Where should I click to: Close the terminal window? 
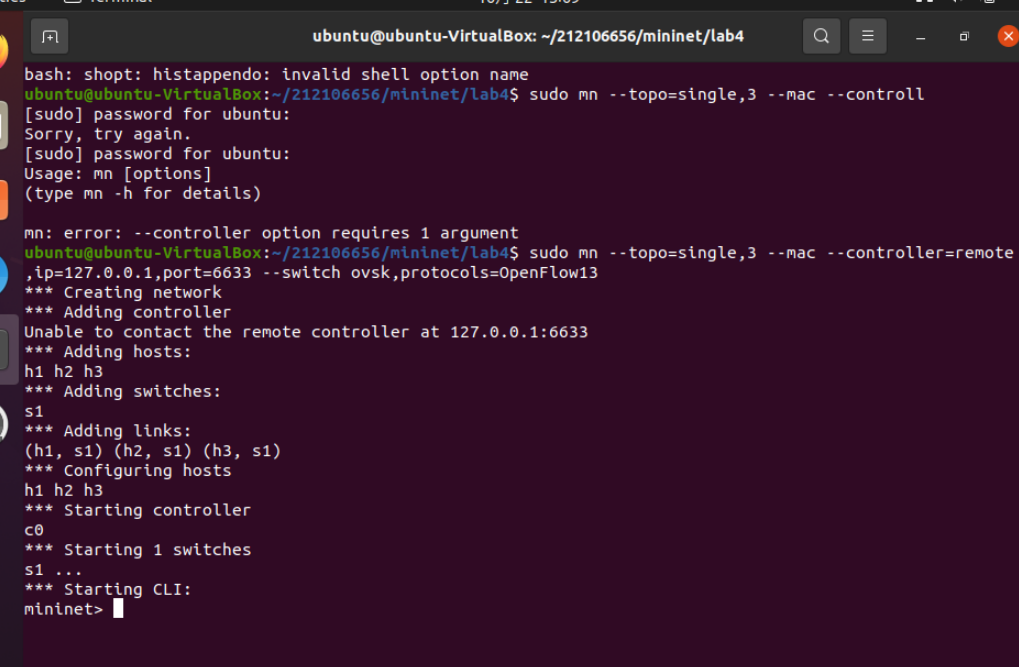[x=1008, y=36]
